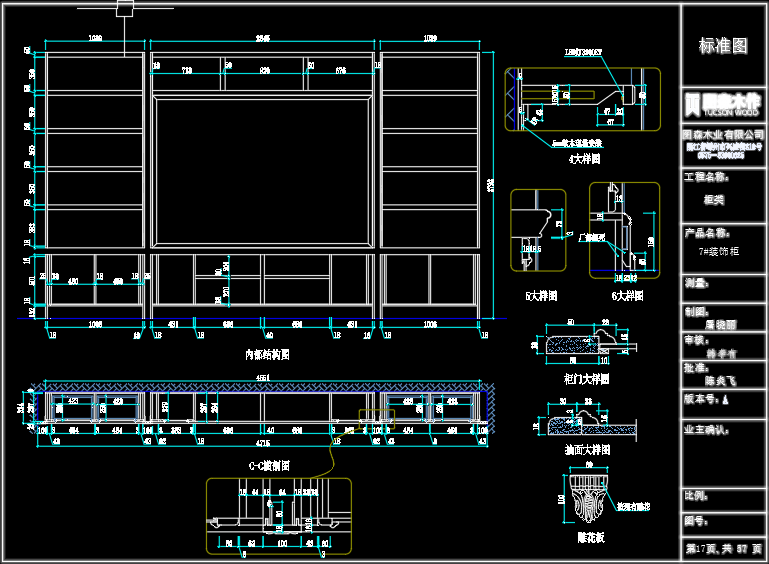Select the C-C剖视图 caption text
Viewport: 769px width, 564px height.
coord(269,466)
